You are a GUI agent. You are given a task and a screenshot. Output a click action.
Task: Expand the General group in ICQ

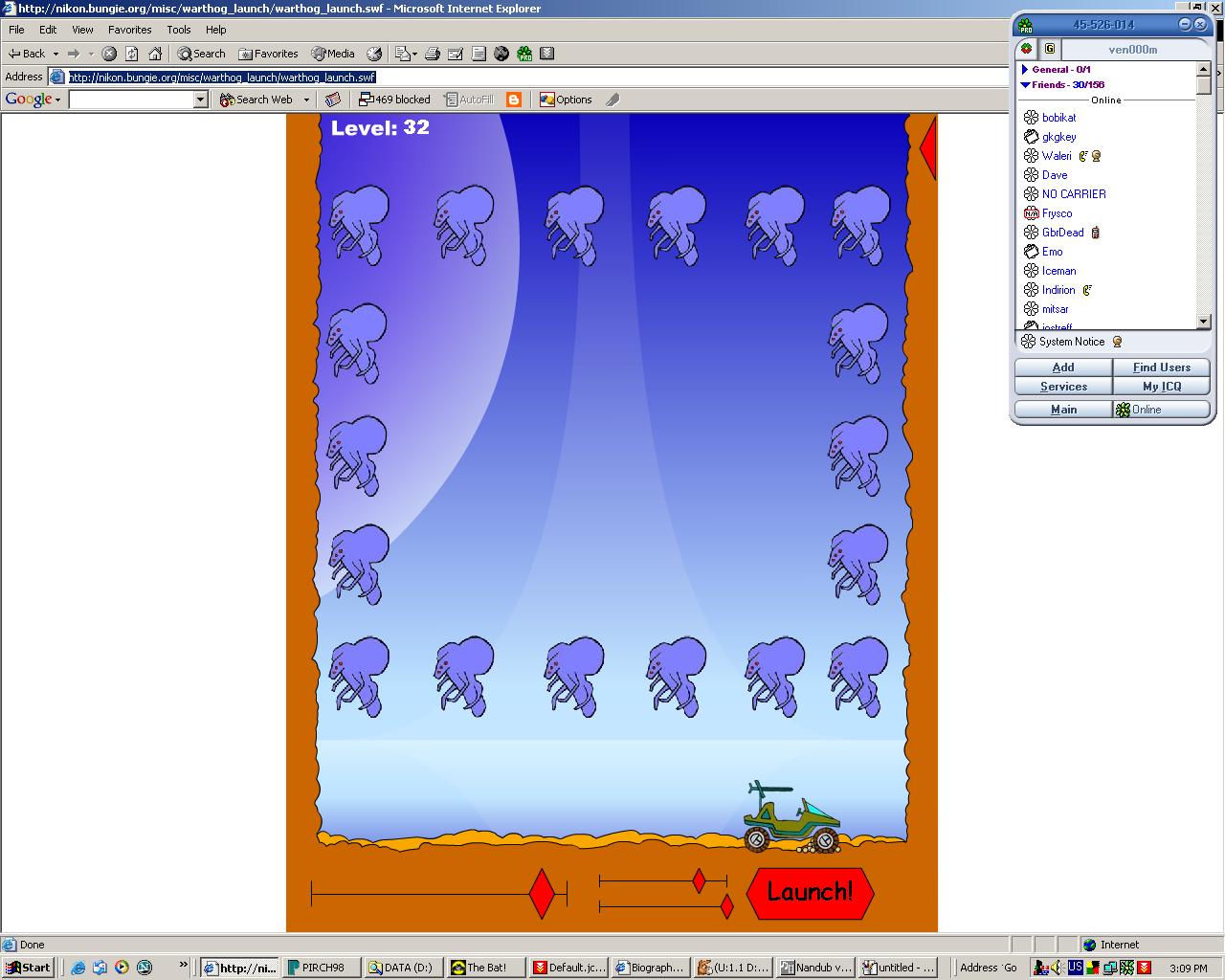coord(1025,69)
